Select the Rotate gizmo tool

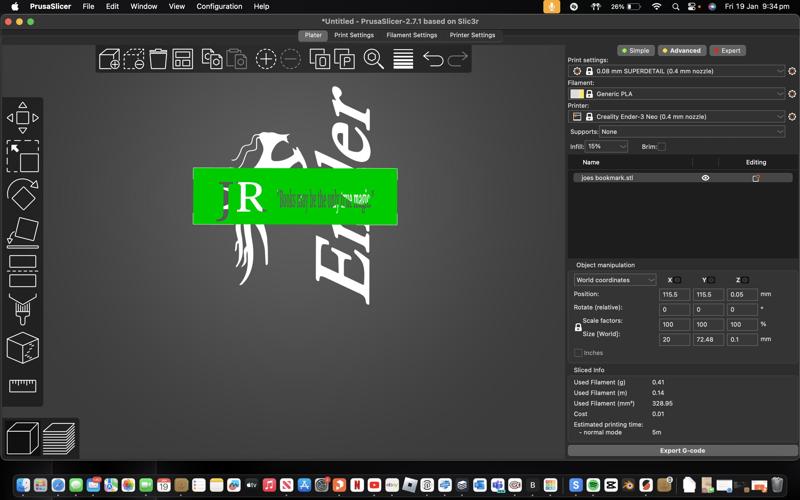pos(22,194)
